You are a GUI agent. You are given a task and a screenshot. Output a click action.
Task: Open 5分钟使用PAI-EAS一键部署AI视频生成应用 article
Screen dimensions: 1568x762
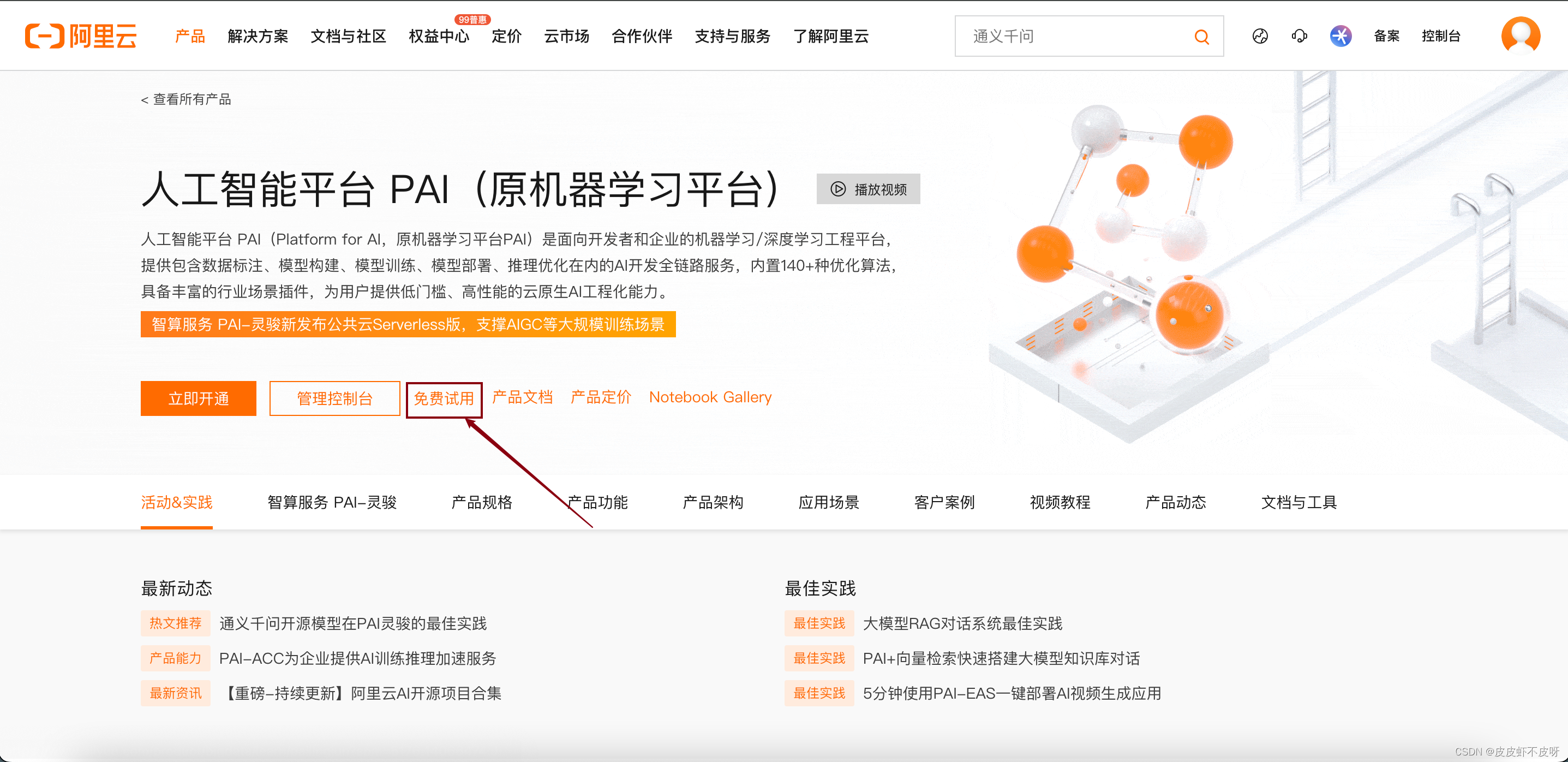click(x=1012, y=693)
